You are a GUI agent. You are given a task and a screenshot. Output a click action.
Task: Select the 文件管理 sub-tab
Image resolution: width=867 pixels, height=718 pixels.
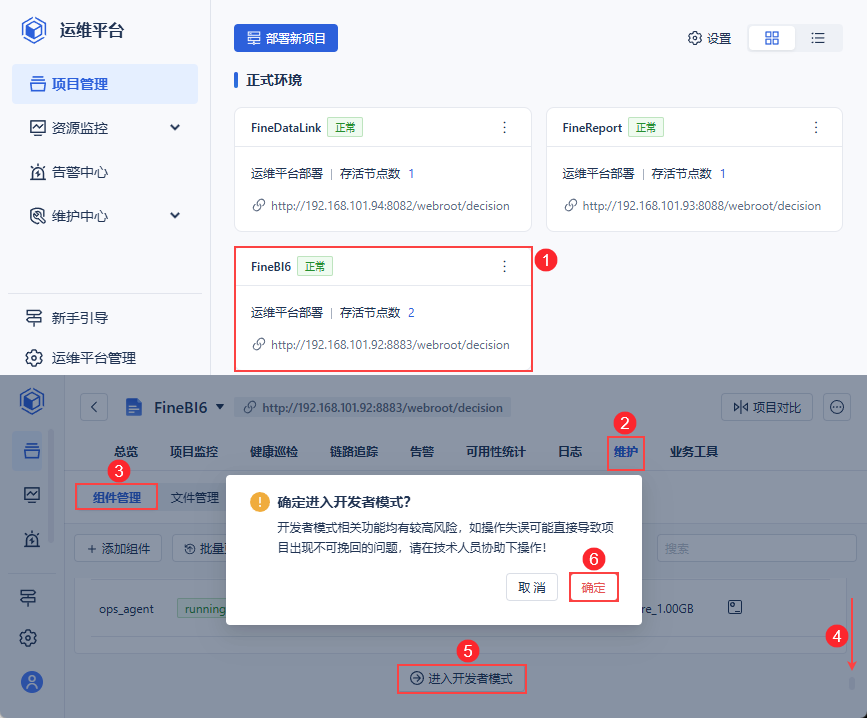click(x=195, y=497)
